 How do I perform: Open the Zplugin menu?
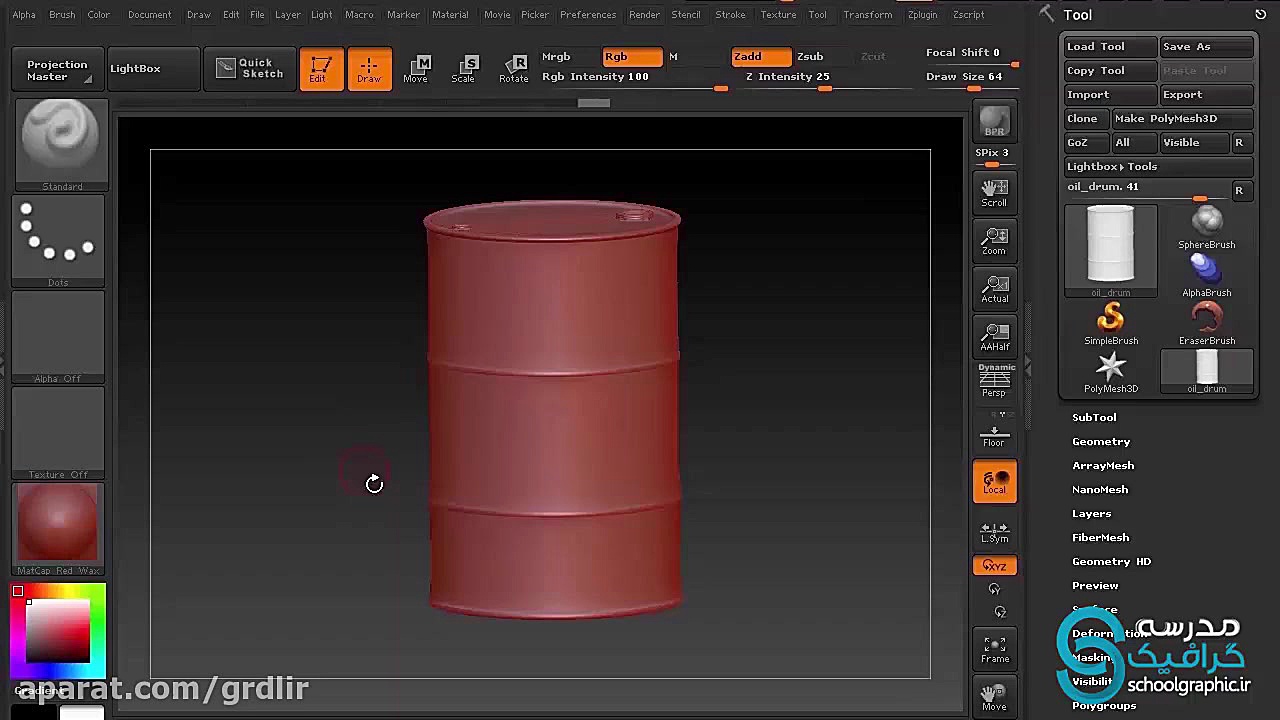922,15
